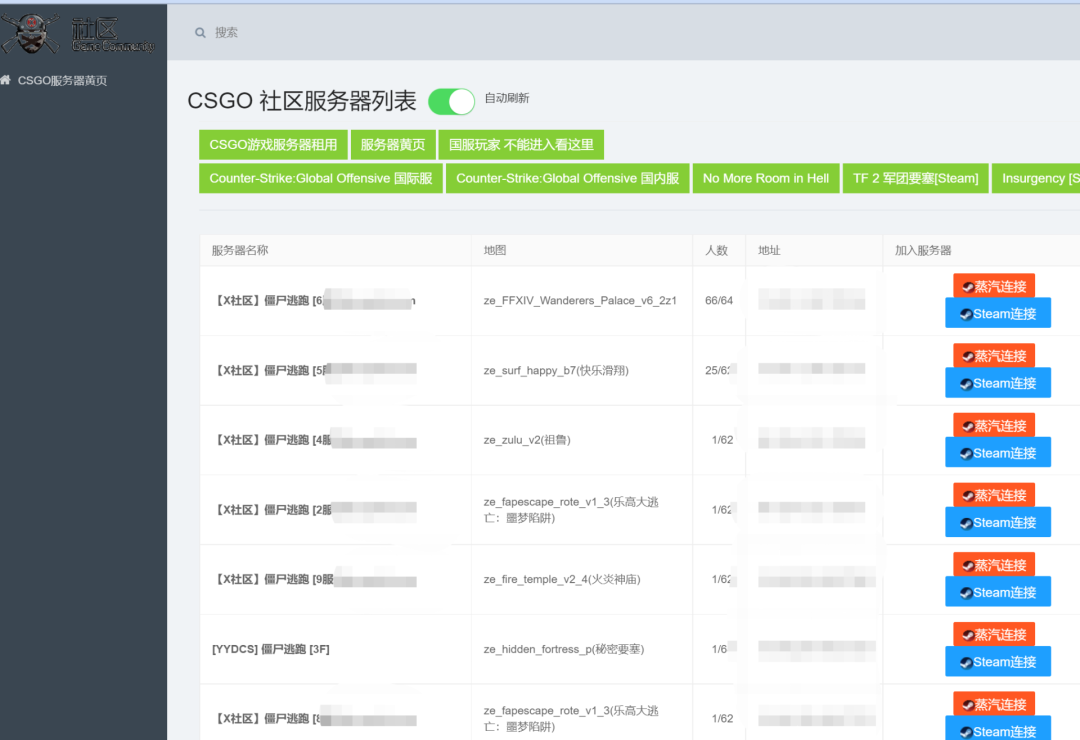Viewport: 1080px width, 740px height.
Task: Click the page title CSGO 社区服务器列表
Action: click(x=302, y=101)
